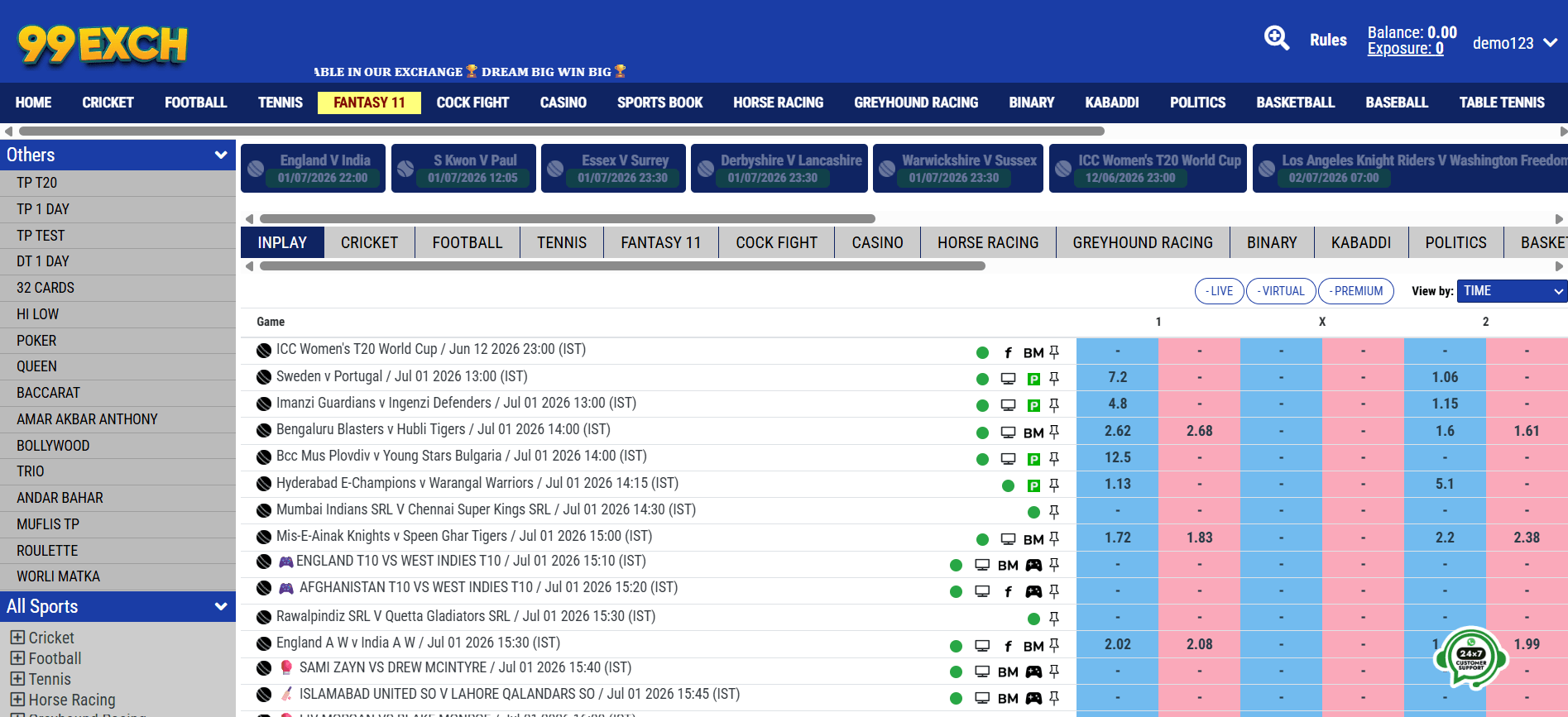The width and height of the screenshot is (1568, 717).
Task: Open 32 CARDS casino game
Action: [x=117, y=288]
